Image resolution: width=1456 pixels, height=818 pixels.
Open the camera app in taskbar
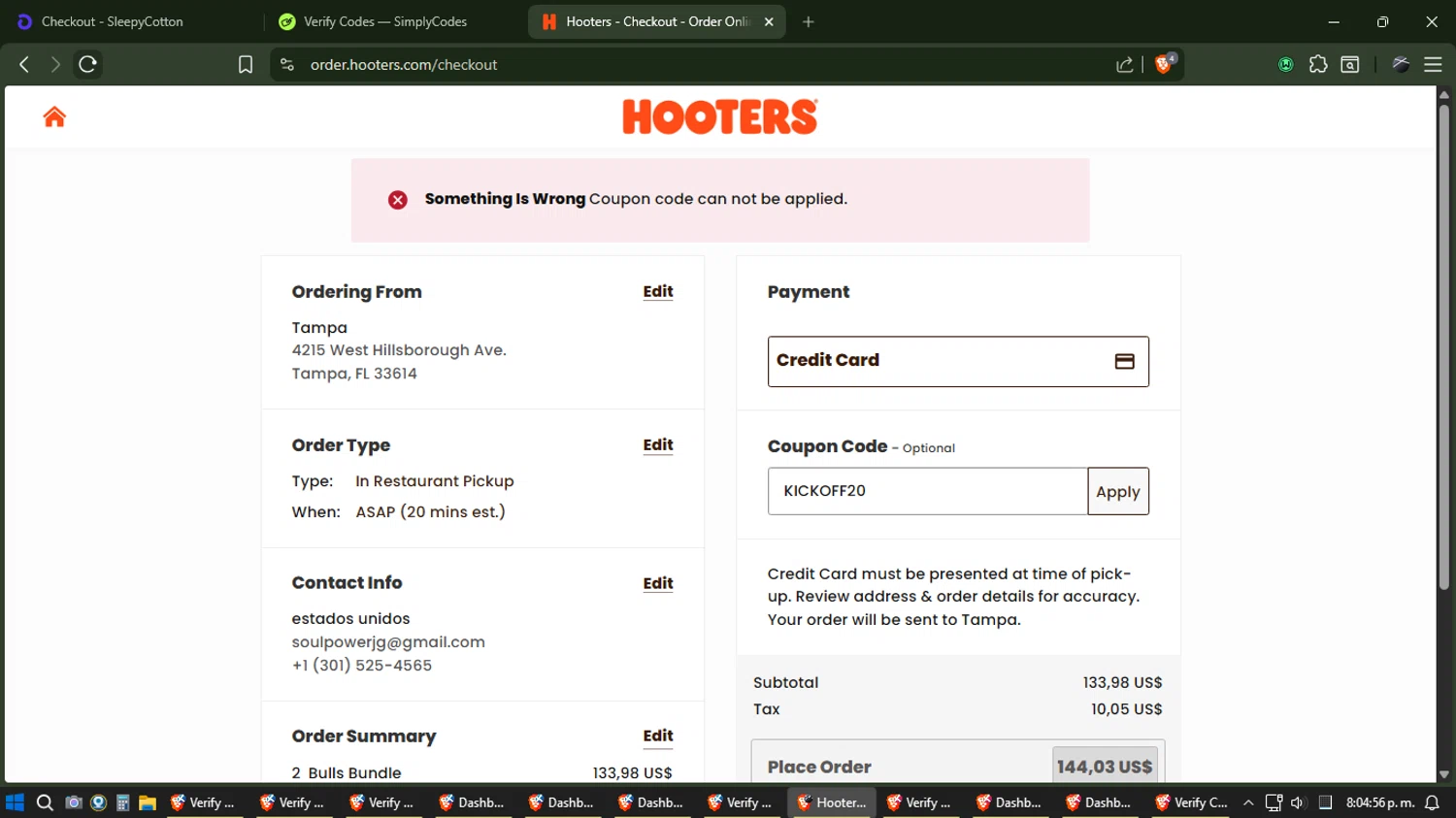73,802
